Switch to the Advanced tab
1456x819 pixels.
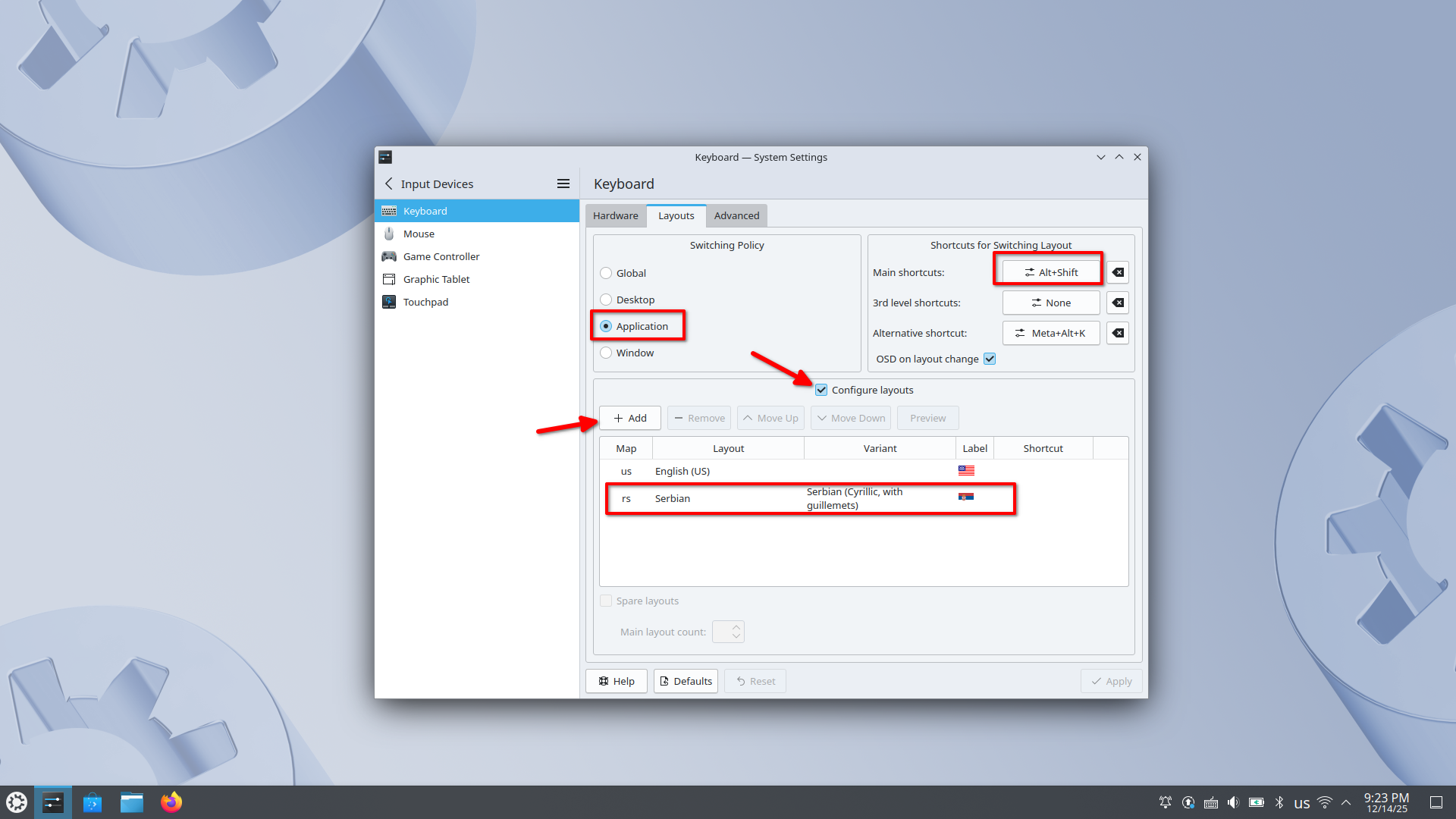(736, 215)
